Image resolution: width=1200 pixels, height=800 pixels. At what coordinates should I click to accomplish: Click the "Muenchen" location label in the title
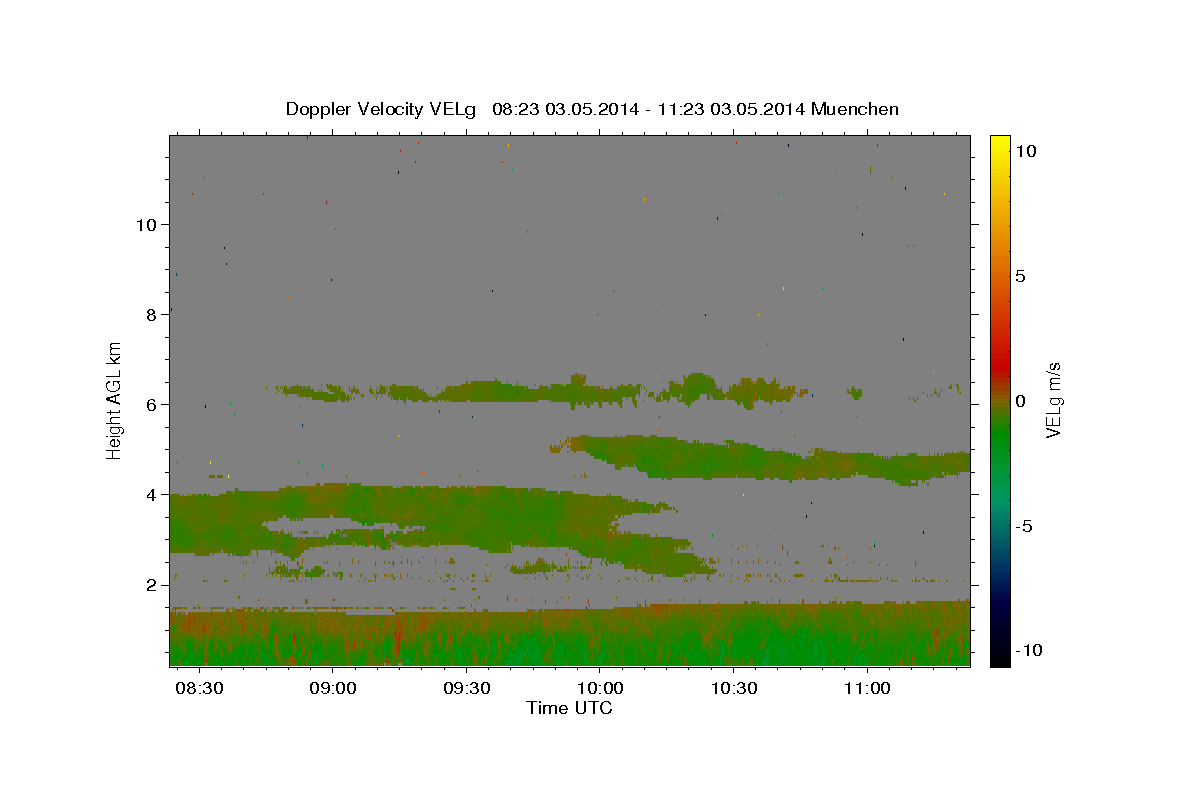[x=855, y=109]
